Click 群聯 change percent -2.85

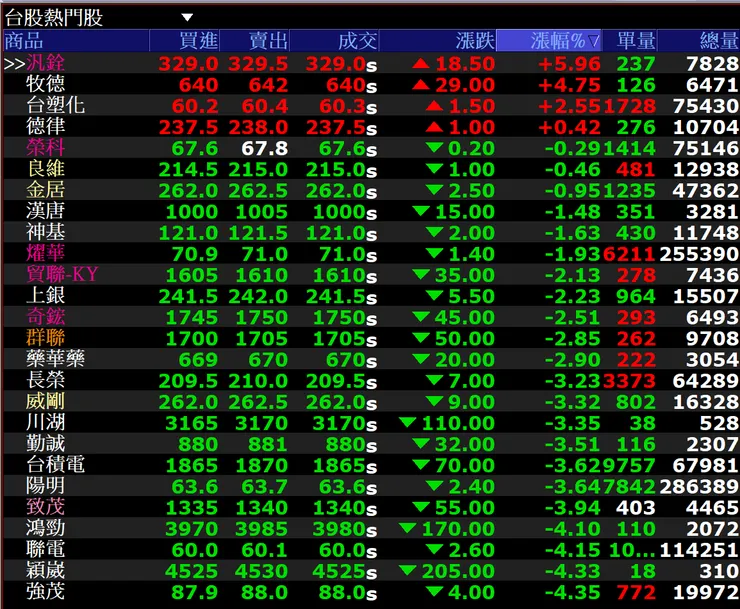click(572, 339)
